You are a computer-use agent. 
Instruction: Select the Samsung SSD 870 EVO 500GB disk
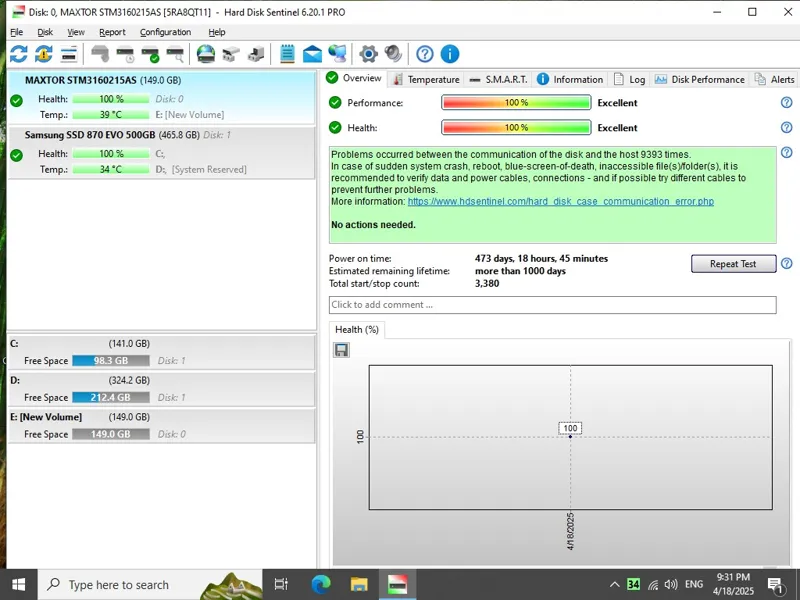click(161, 152)
